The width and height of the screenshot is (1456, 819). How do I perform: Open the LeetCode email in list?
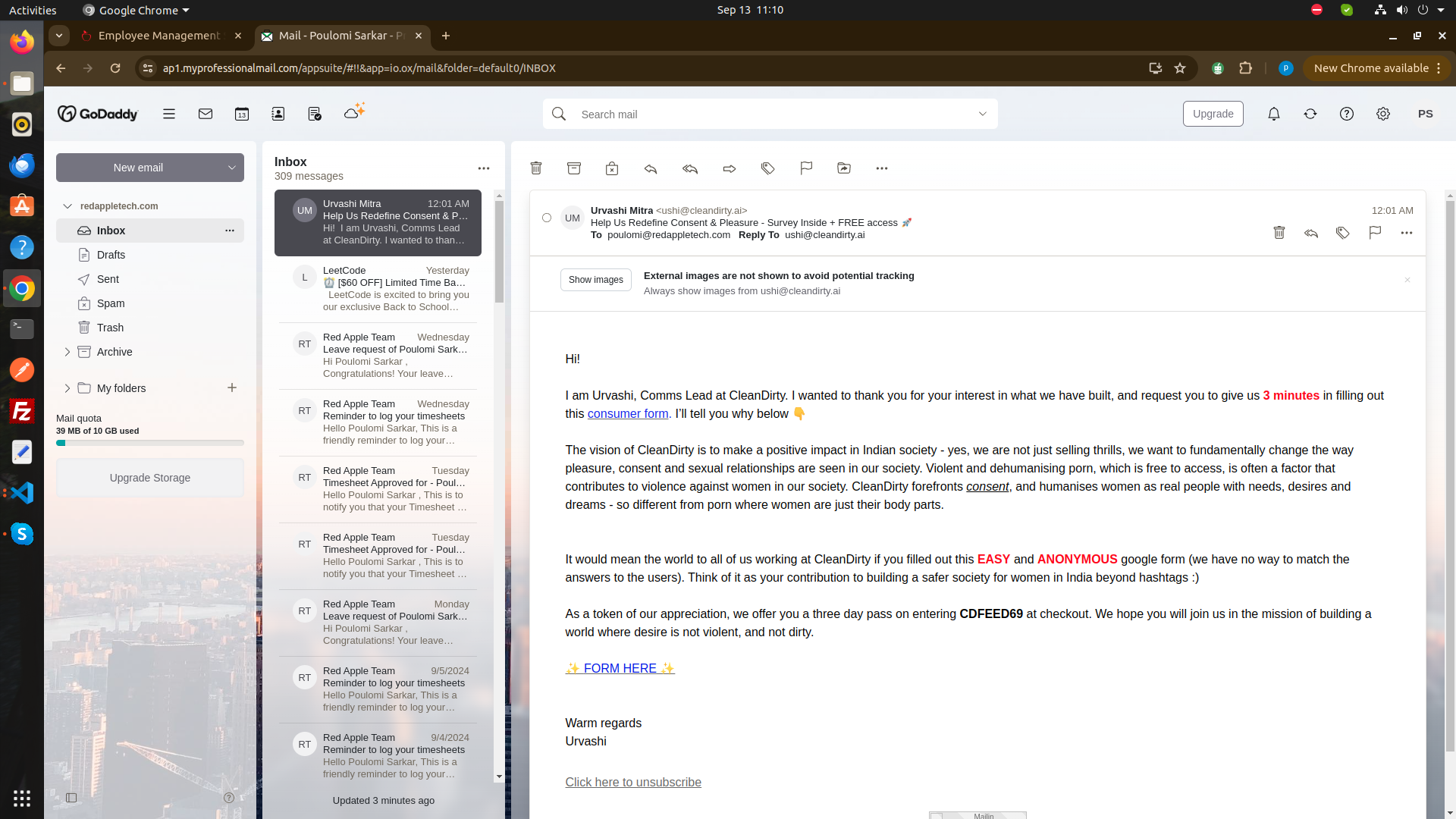(378, 289)
